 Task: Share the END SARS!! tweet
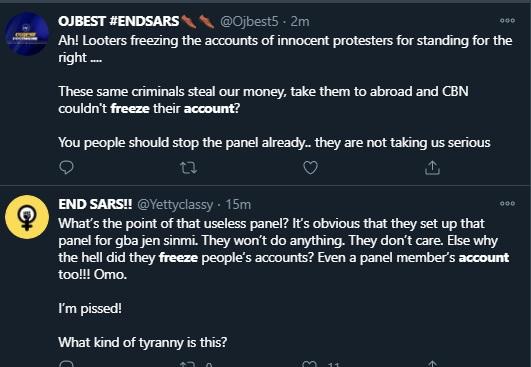click(432, 364)
